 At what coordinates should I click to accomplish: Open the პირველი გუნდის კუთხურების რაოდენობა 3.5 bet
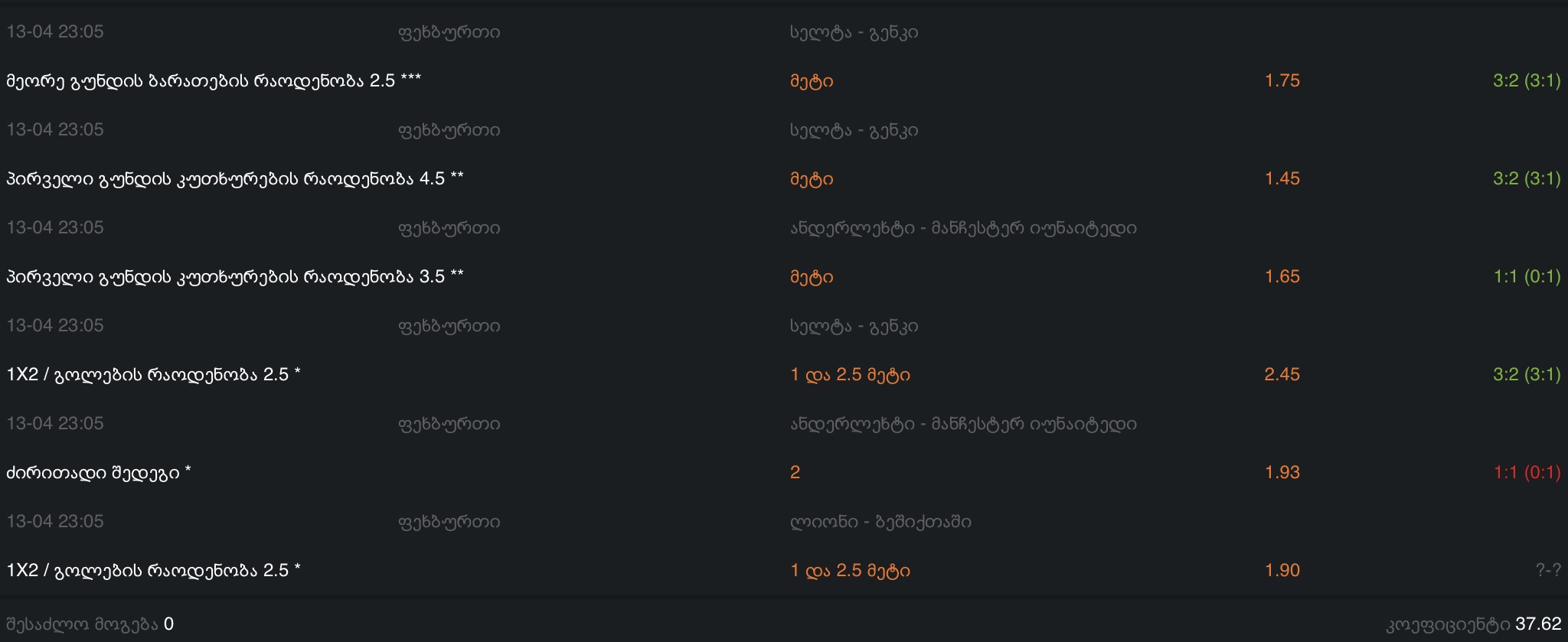coord(235,277)
